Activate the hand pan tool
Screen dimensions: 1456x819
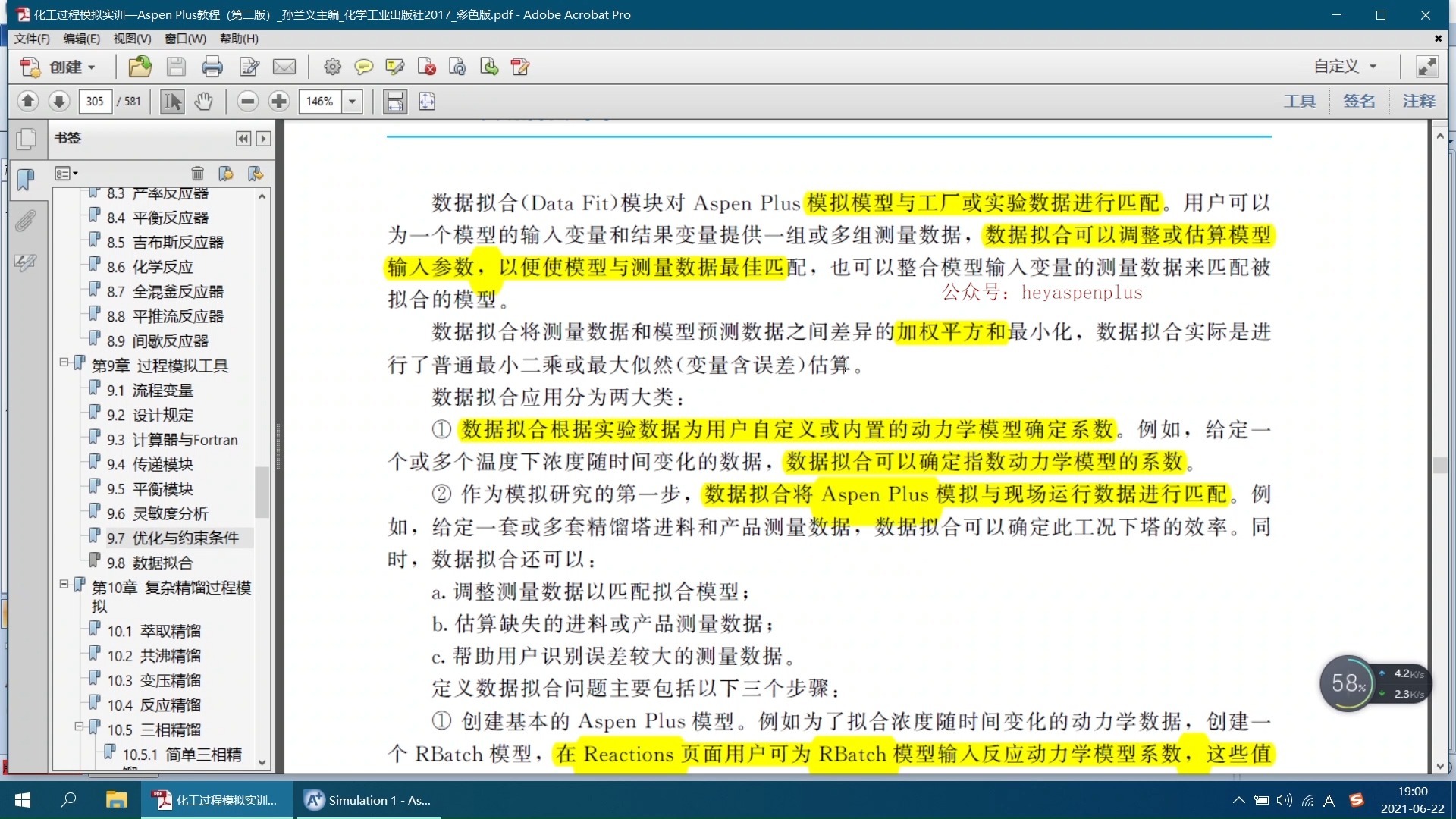tap(203, 101)
